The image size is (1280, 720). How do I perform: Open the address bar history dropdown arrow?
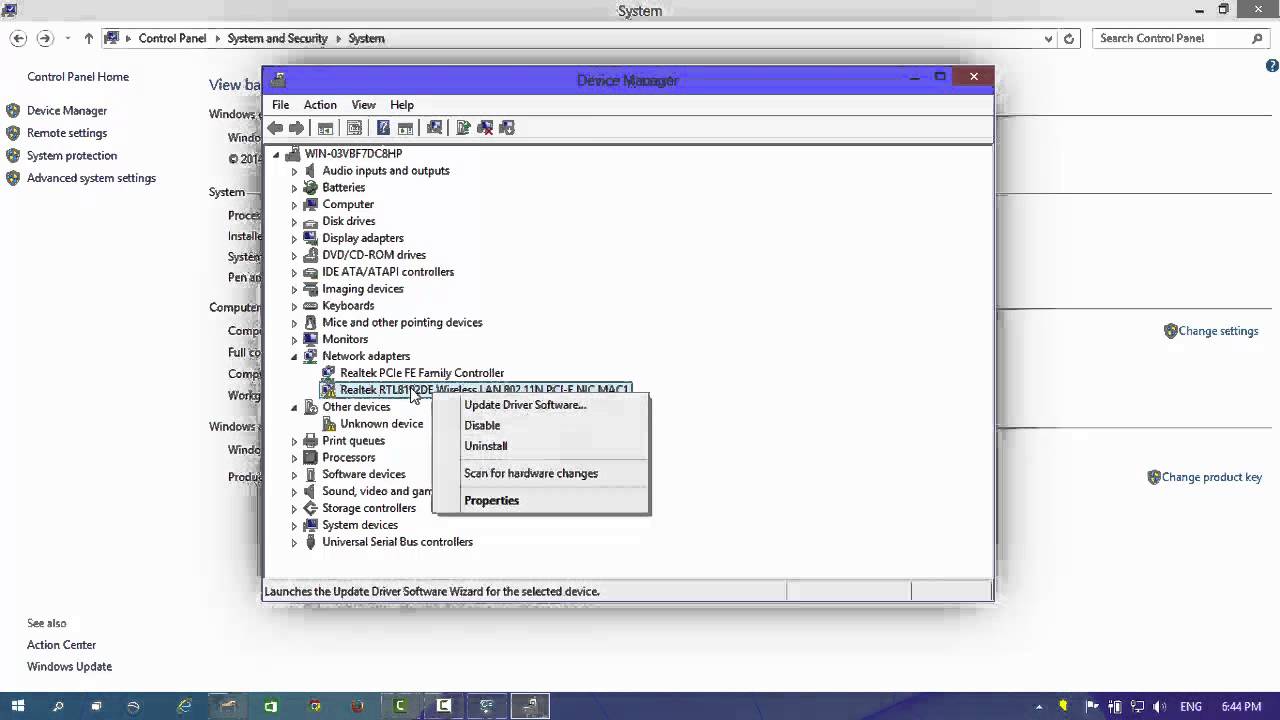[1048, 39]
